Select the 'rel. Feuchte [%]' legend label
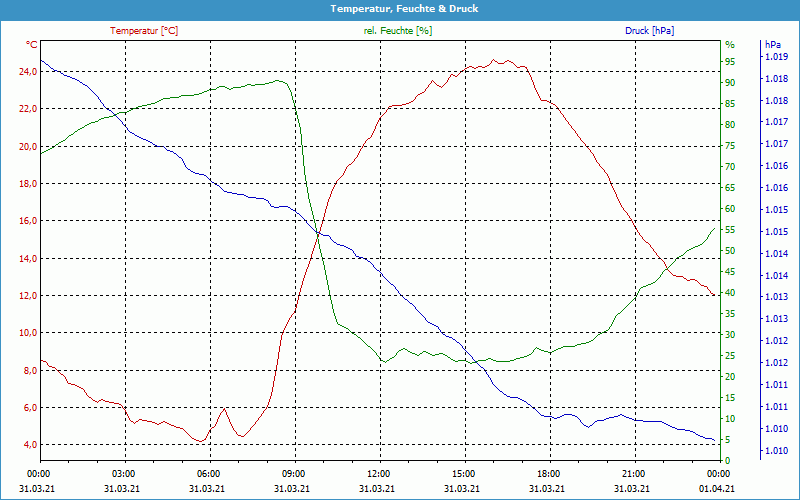This screenshot has height=500, width=800. point(398,31)
